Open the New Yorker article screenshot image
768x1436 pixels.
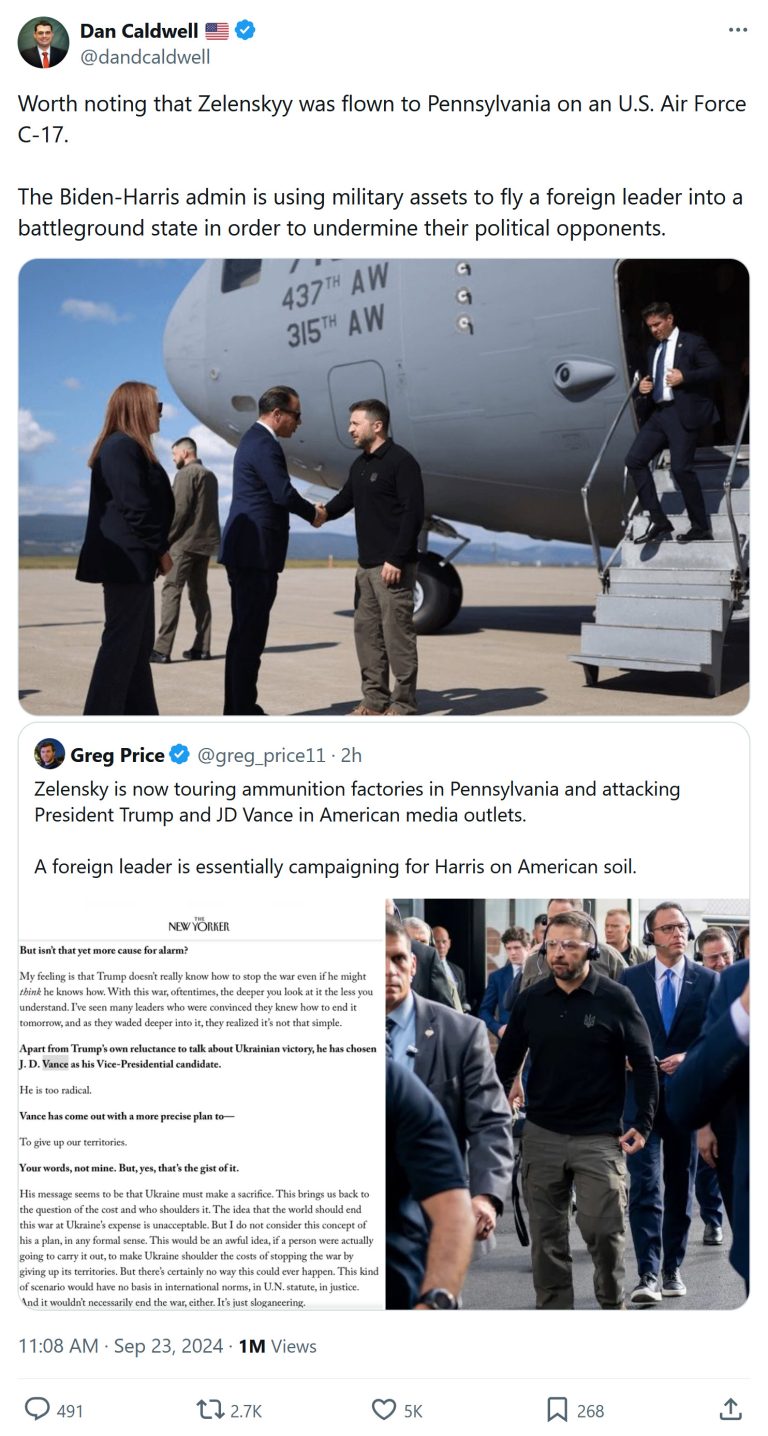[202, 1104]
